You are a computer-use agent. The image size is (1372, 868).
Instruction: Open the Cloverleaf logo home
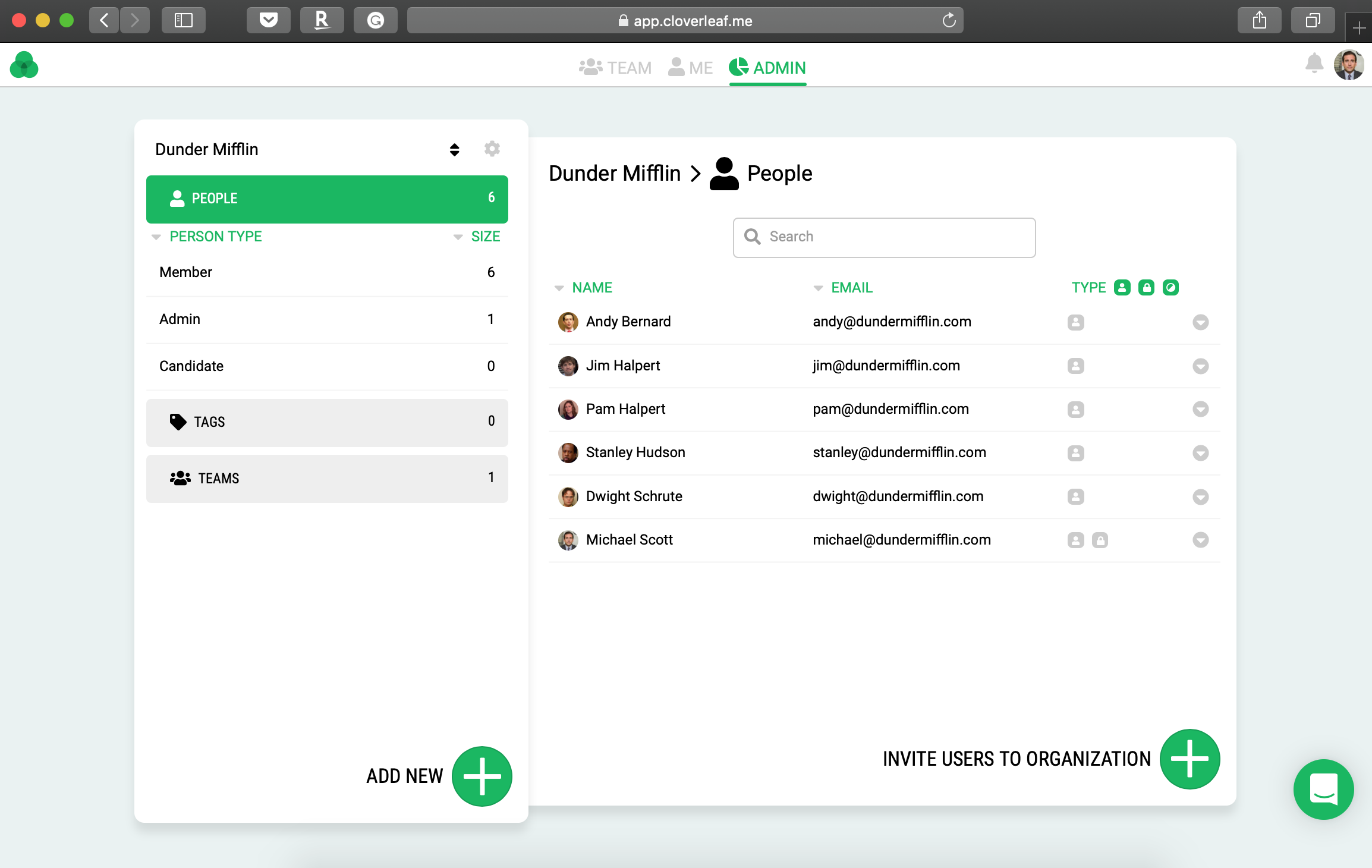tap(24, 65)
